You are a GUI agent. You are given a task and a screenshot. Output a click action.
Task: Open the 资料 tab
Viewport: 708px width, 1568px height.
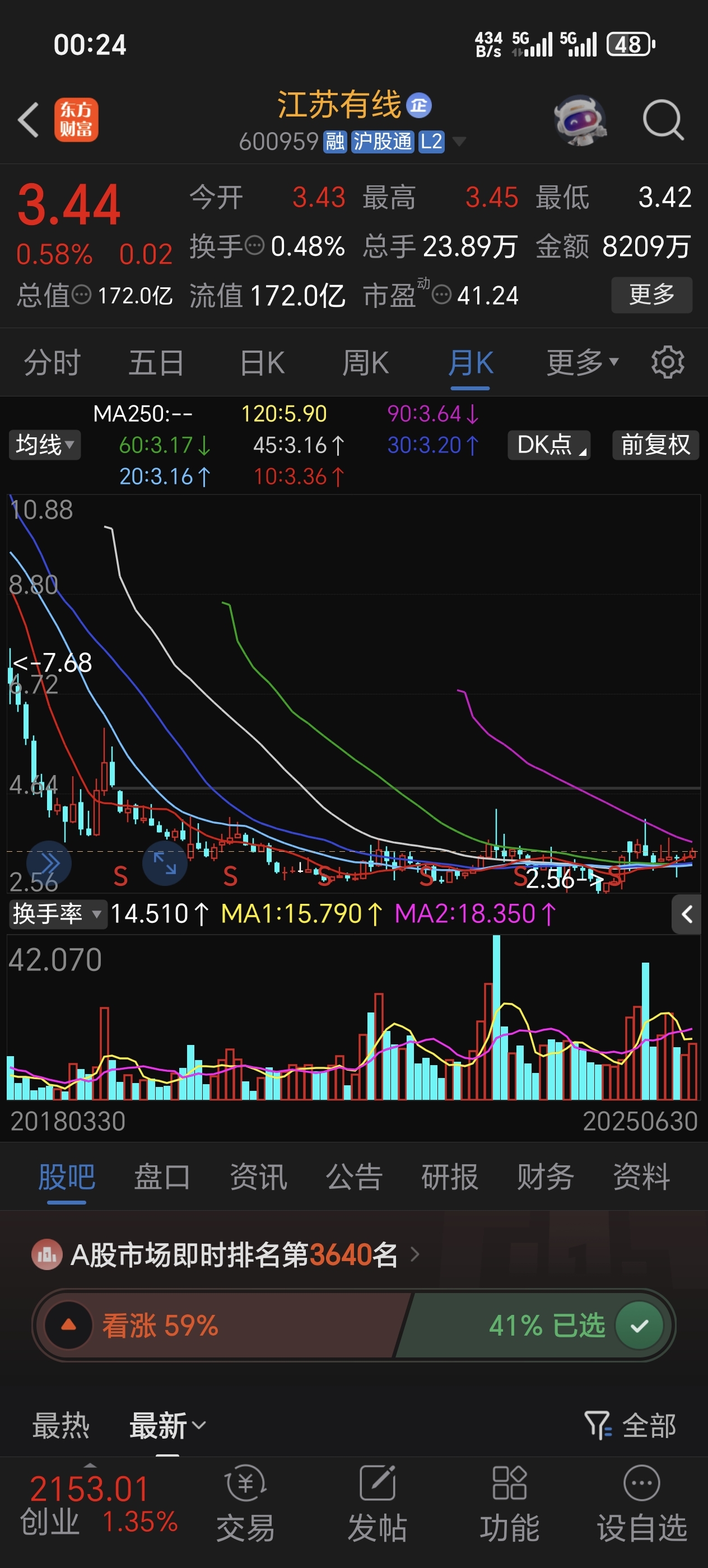pos(641,1177)
